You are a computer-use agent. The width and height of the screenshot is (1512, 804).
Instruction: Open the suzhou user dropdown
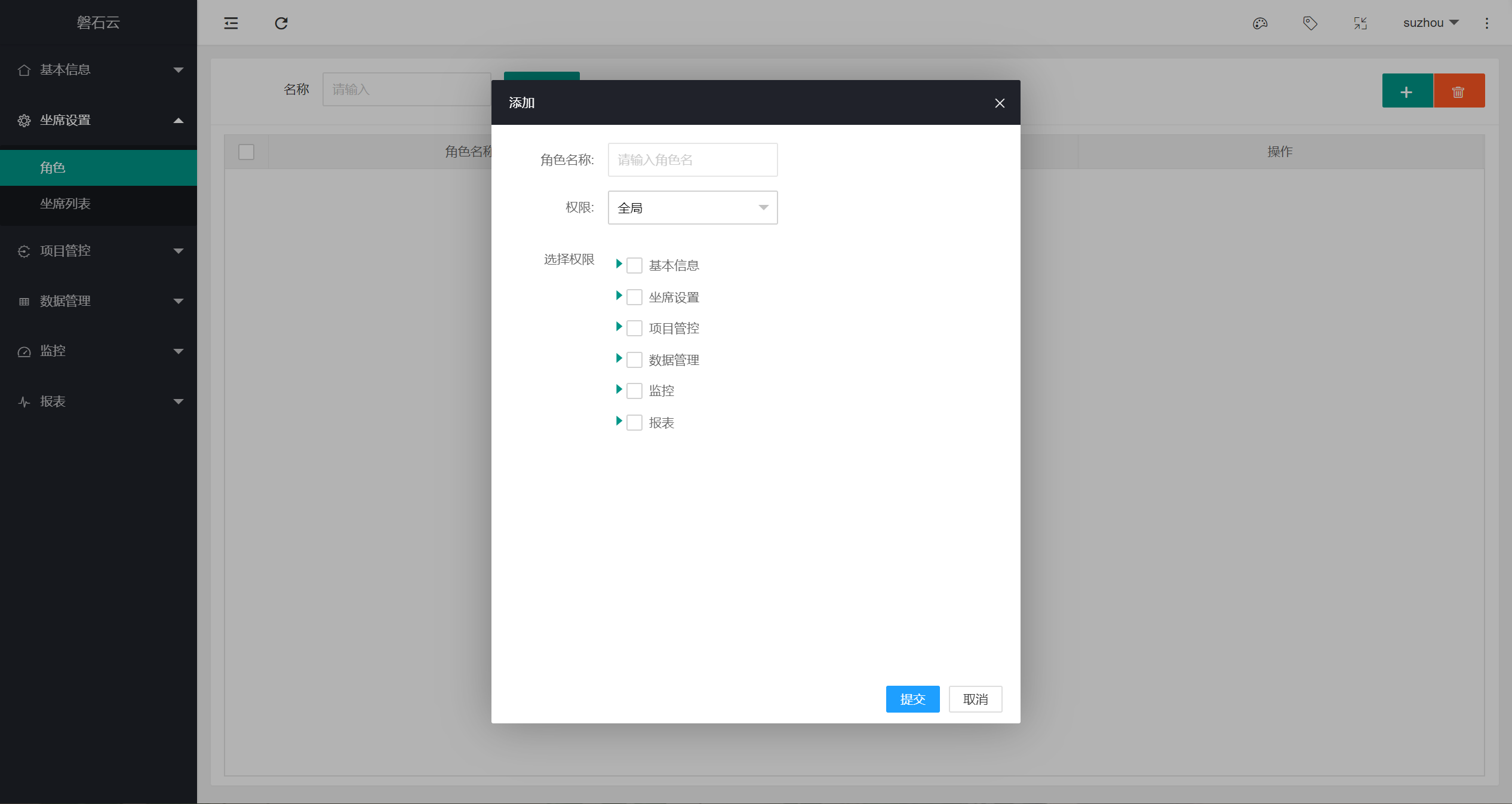[1431, 23]
